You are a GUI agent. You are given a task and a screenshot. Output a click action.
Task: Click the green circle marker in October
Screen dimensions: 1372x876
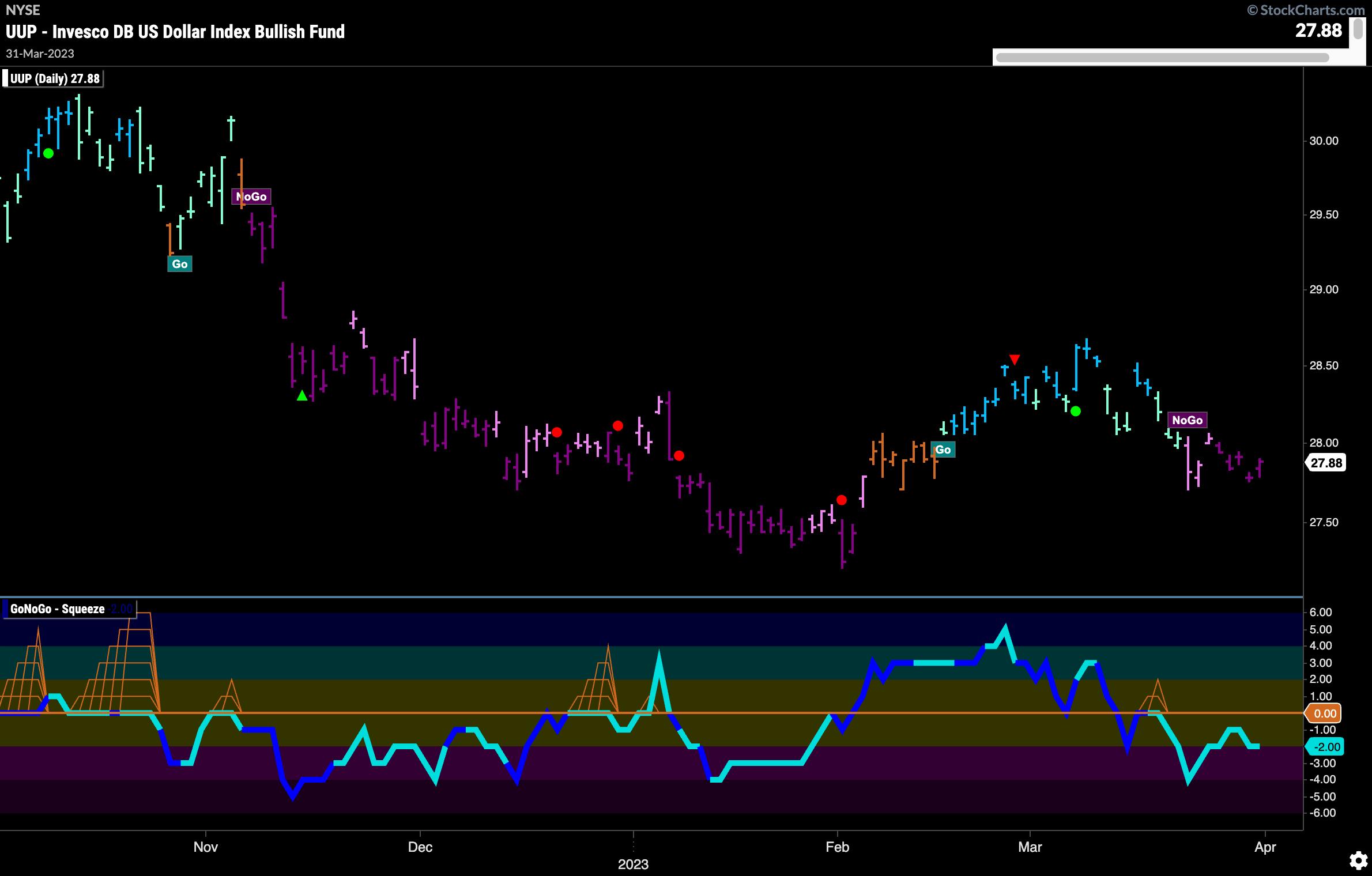click(x=48, y=153)
